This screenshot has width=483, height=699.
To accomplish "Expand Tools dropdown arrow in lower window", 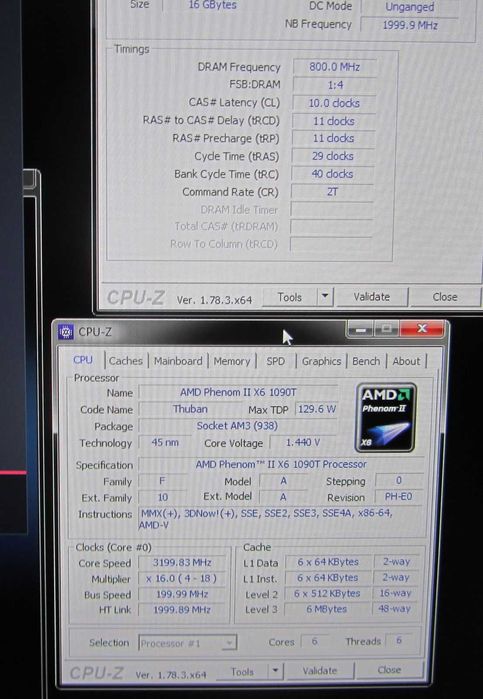I will click(x=275, y=671).
